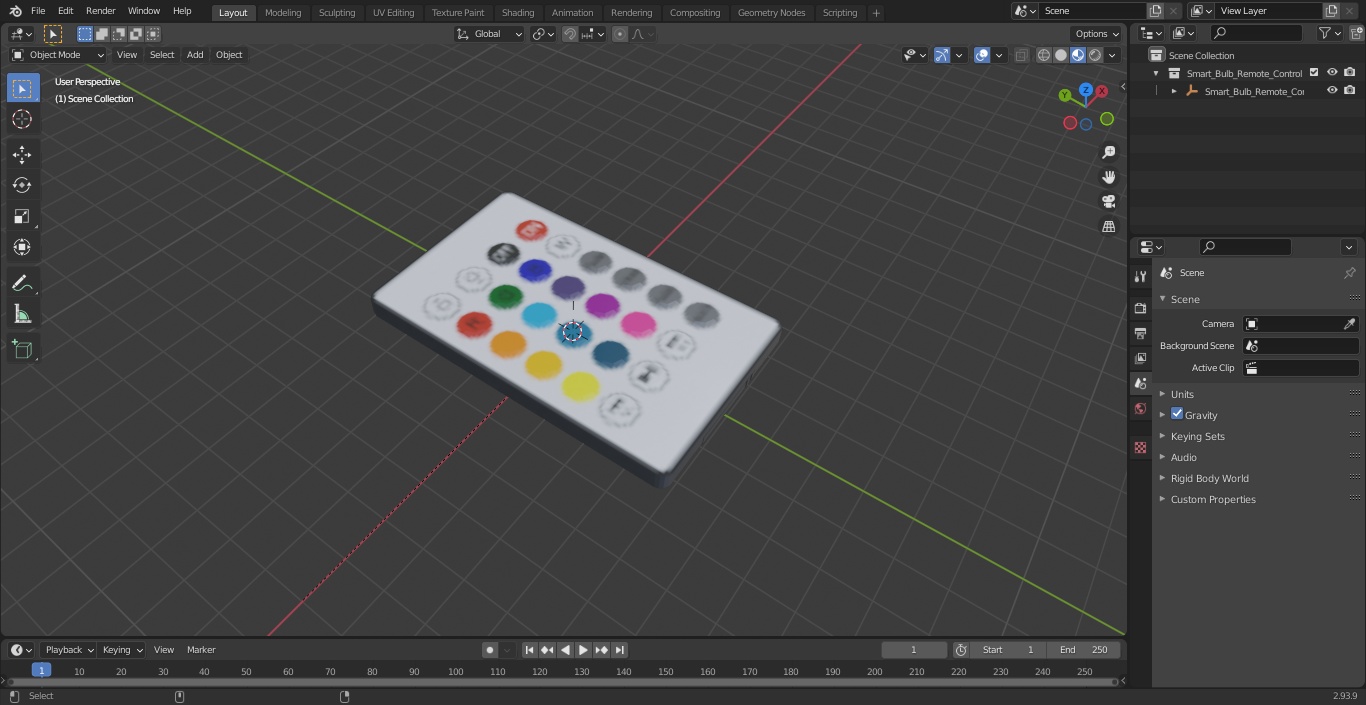
Task: Open the Options dropdown
Action: click(x=1097, y=34)
